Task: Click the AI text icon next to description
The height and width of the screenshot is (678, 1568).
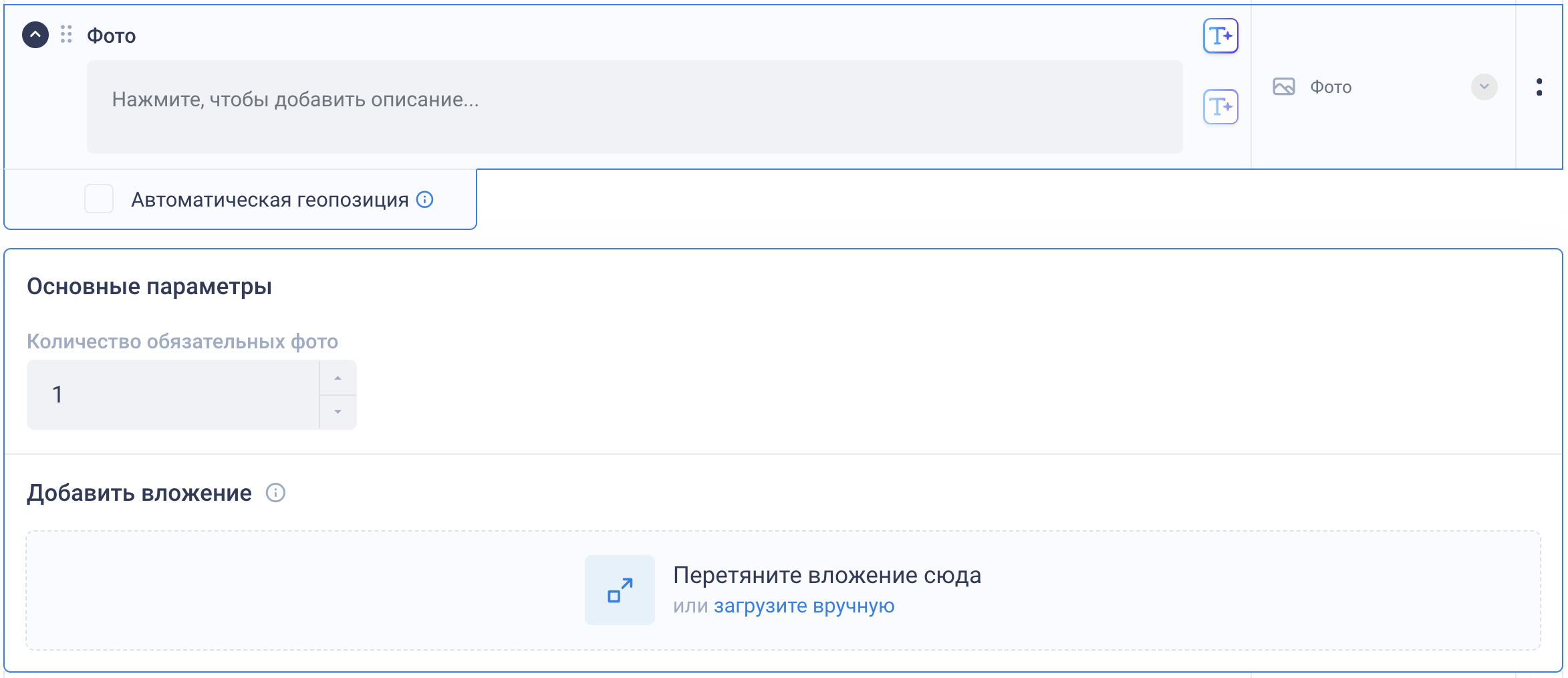Action: click(1220, 107)
